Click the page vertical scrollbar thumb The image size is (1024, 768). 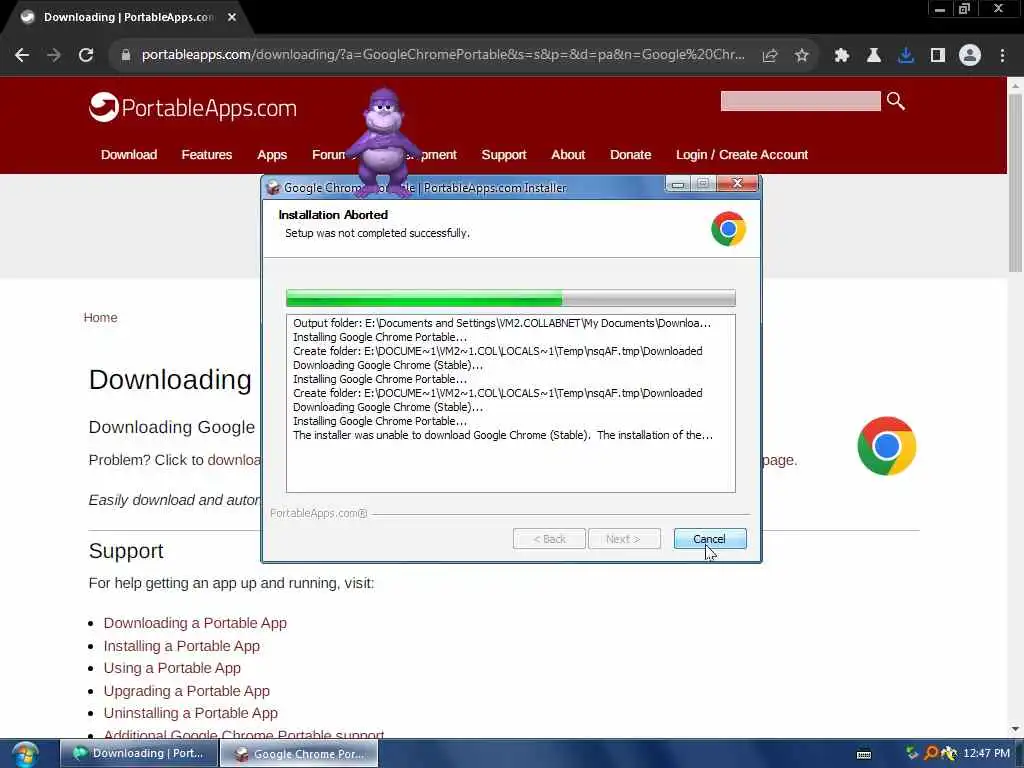(1015, 183)
